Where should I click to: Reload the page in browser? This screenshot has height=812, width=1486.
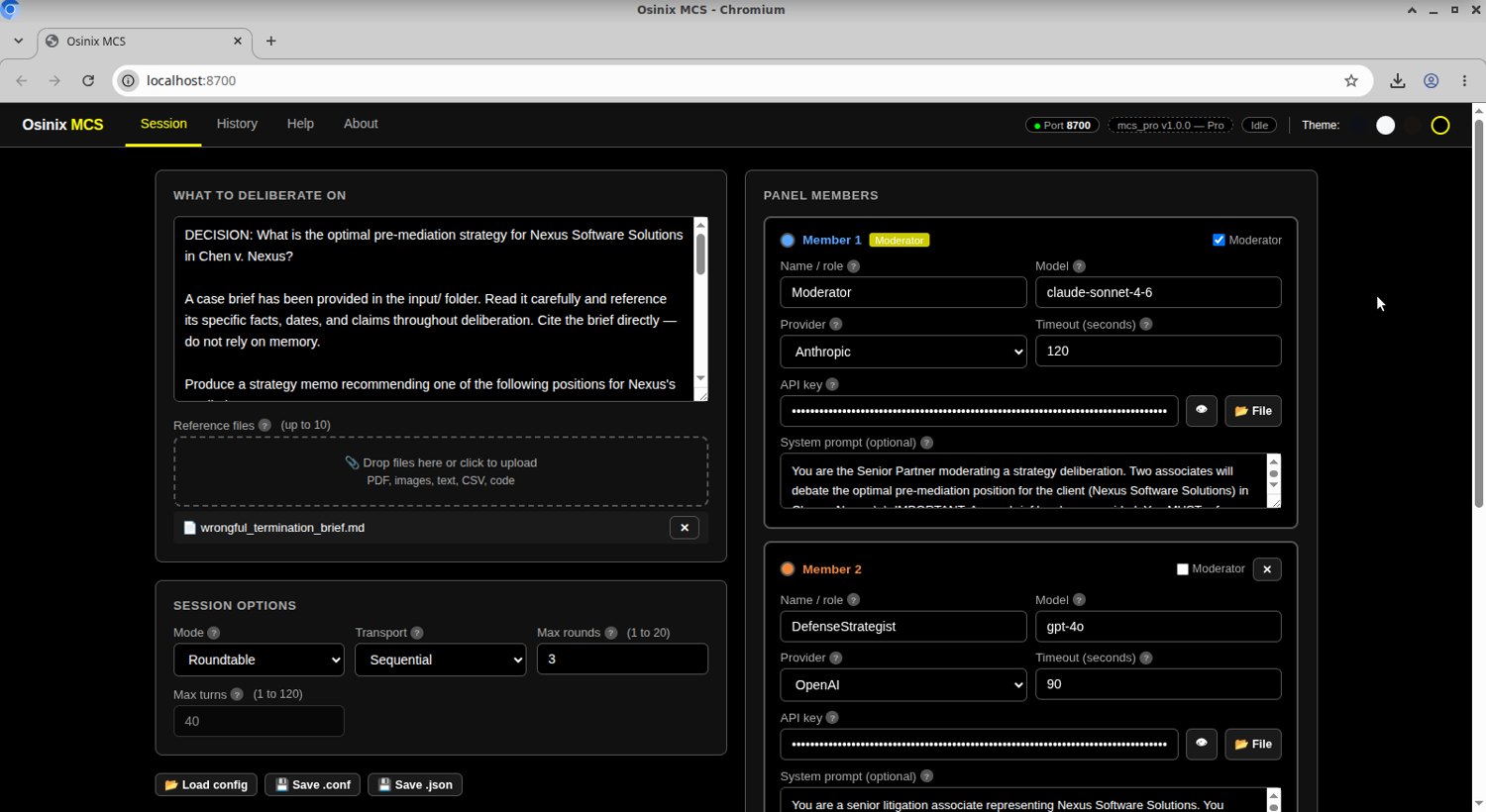click(x=88, y=81)
